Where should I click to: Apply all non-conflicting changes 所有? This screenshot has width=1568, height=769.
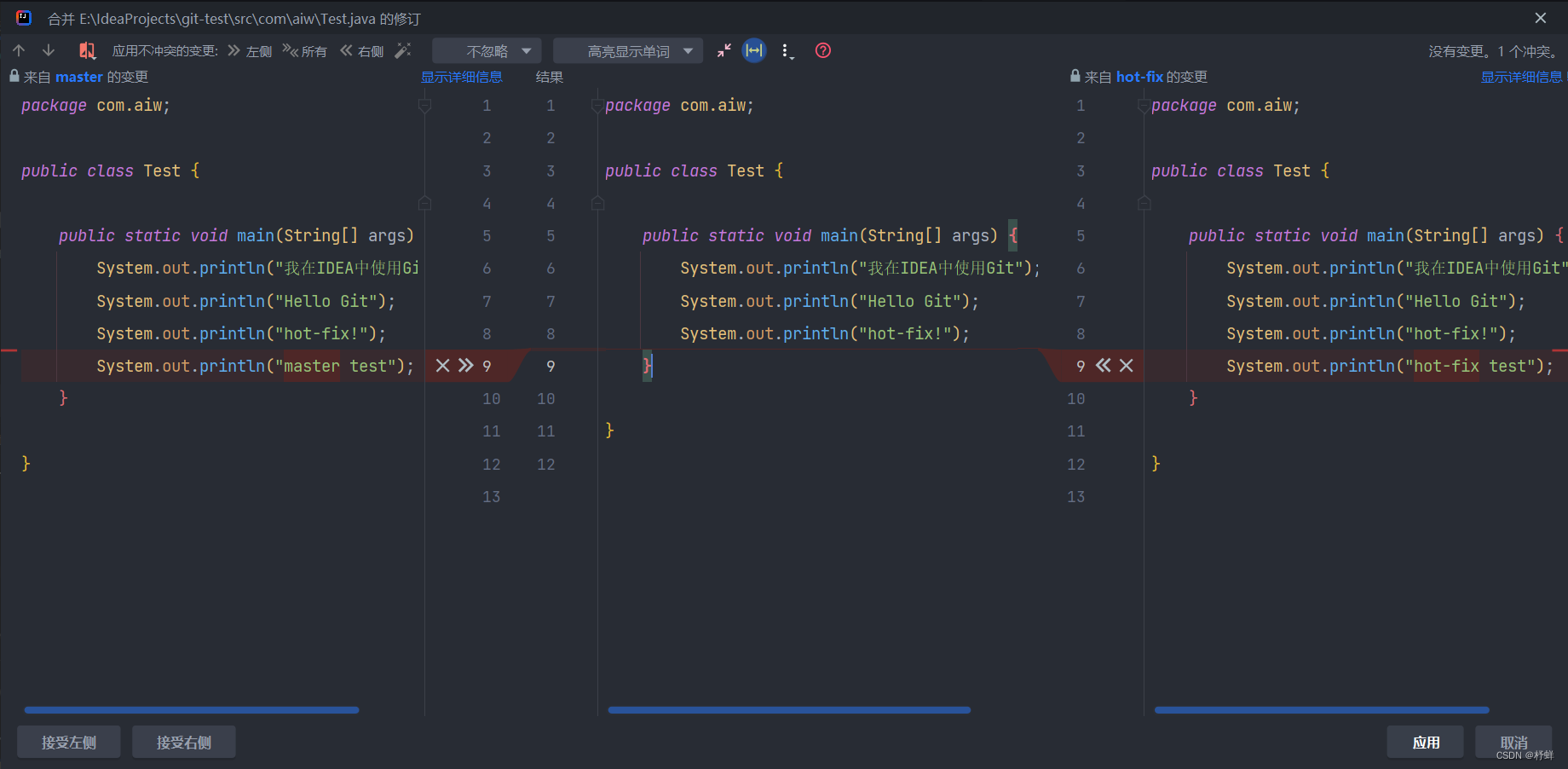pos(304,51)
